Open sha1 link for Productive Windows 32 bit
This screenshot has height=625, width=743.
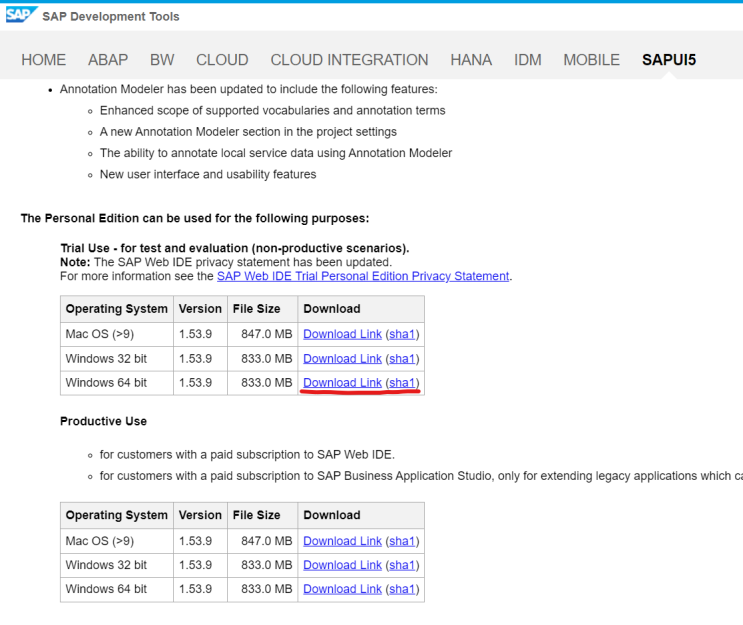click(x=402, y=565)
